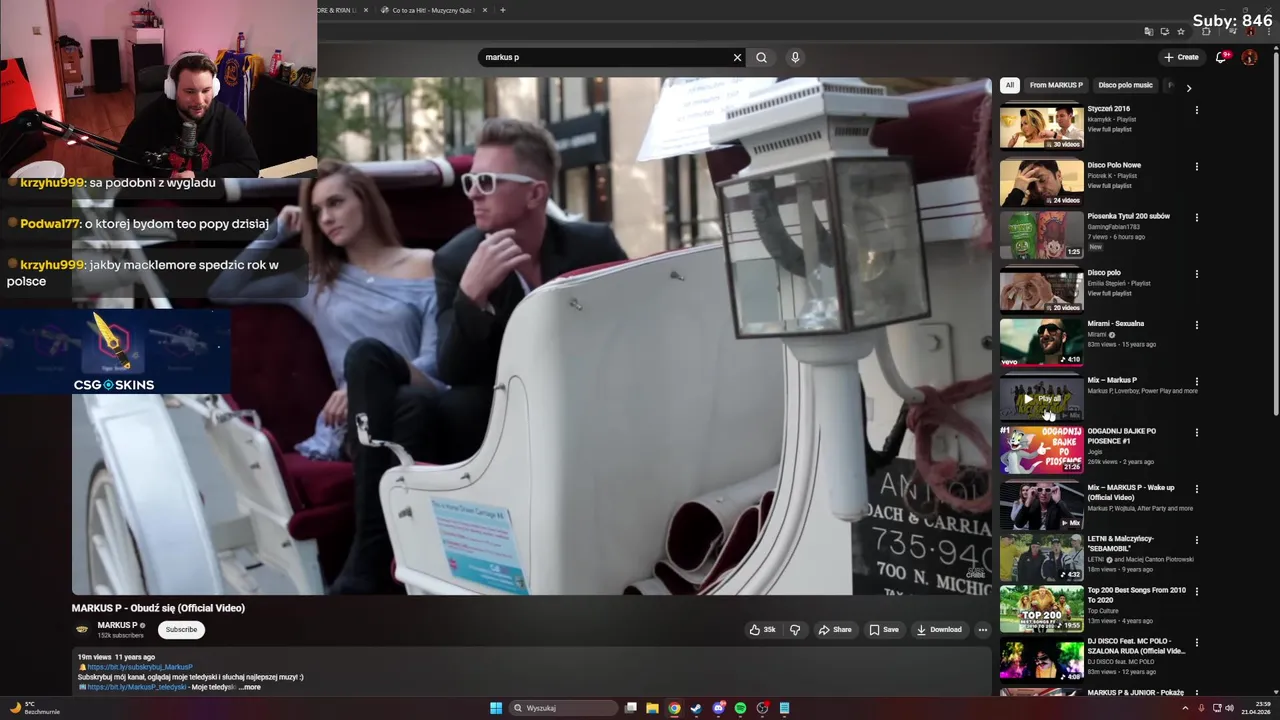The width and height of the screenshot is (1280, 720).
Task: Expand the video description with '...more'
Action: 250,687
